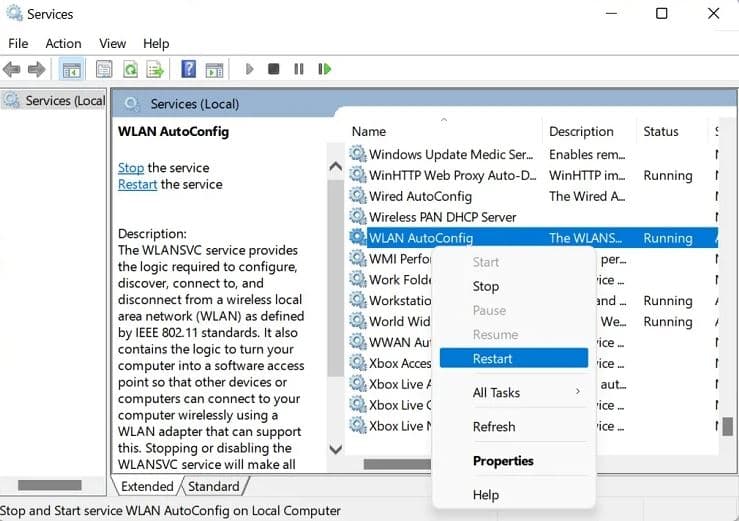Click Export List toolbar icon
Viewport: 739px width, 521px height.
(x=155, y=70)
